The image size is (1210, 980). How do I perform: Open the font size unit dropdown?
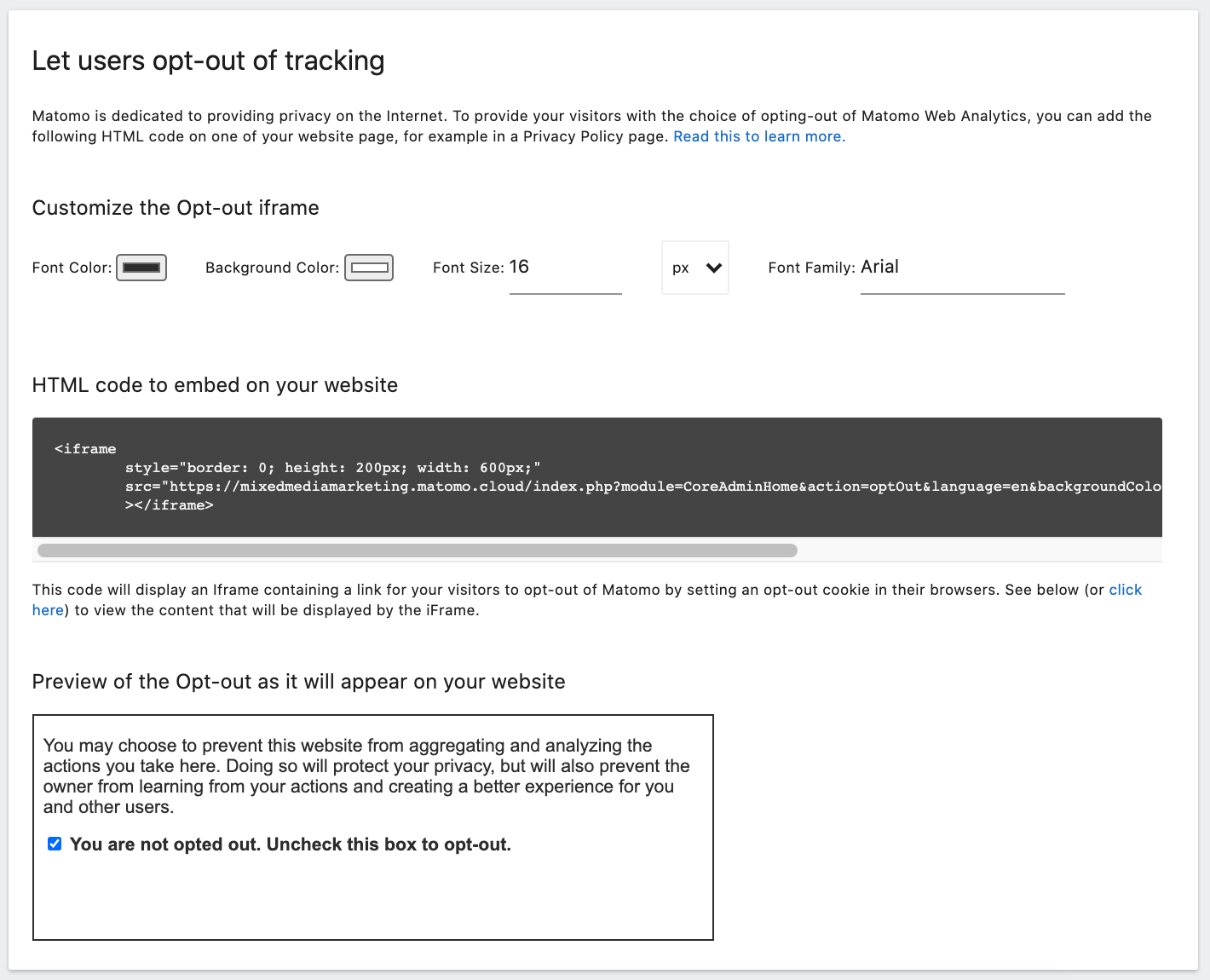pyautogui.click(x=694, y=267)
